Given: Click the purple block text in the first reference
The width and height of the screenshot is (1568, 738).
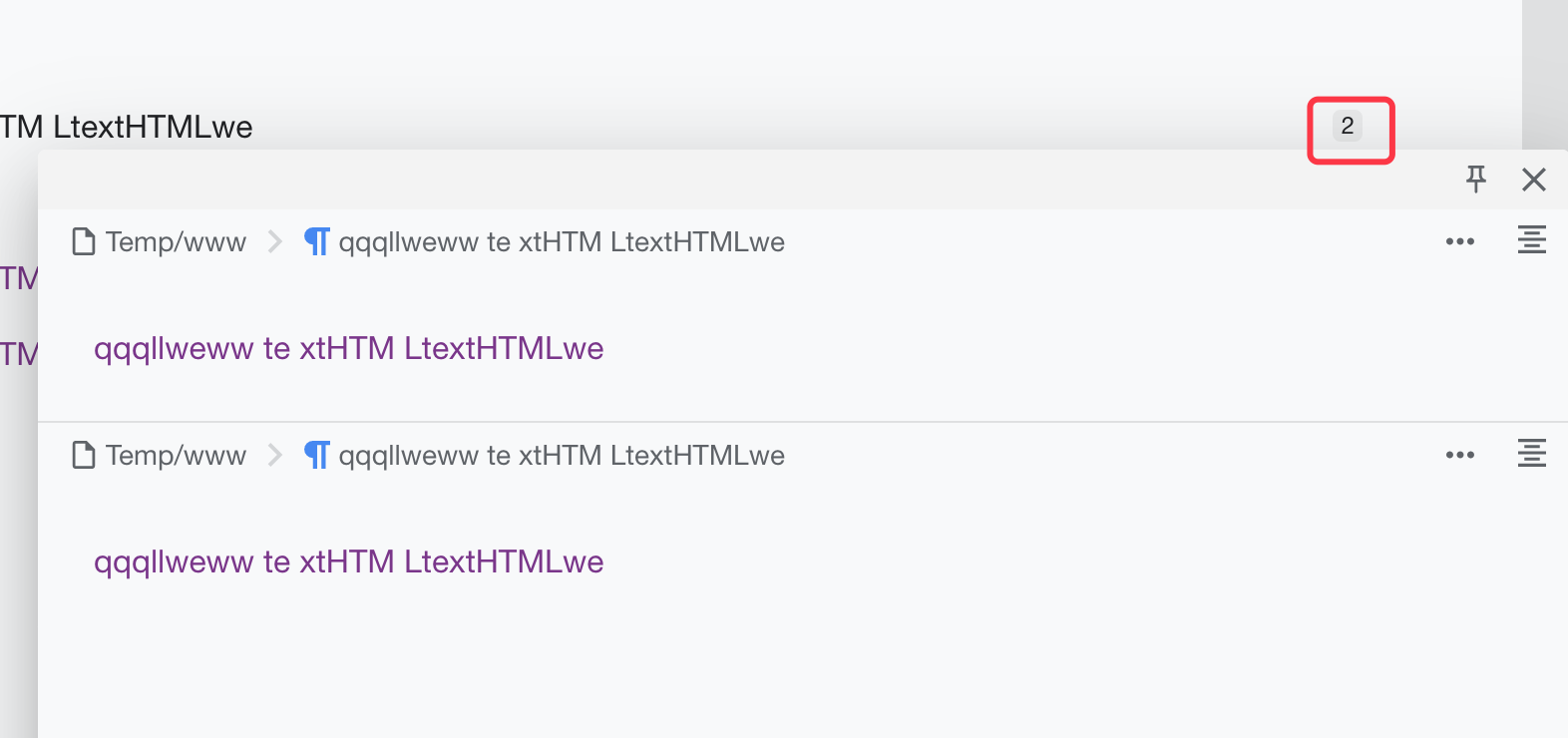Looking at the screenshot, I should click(349, 348).
